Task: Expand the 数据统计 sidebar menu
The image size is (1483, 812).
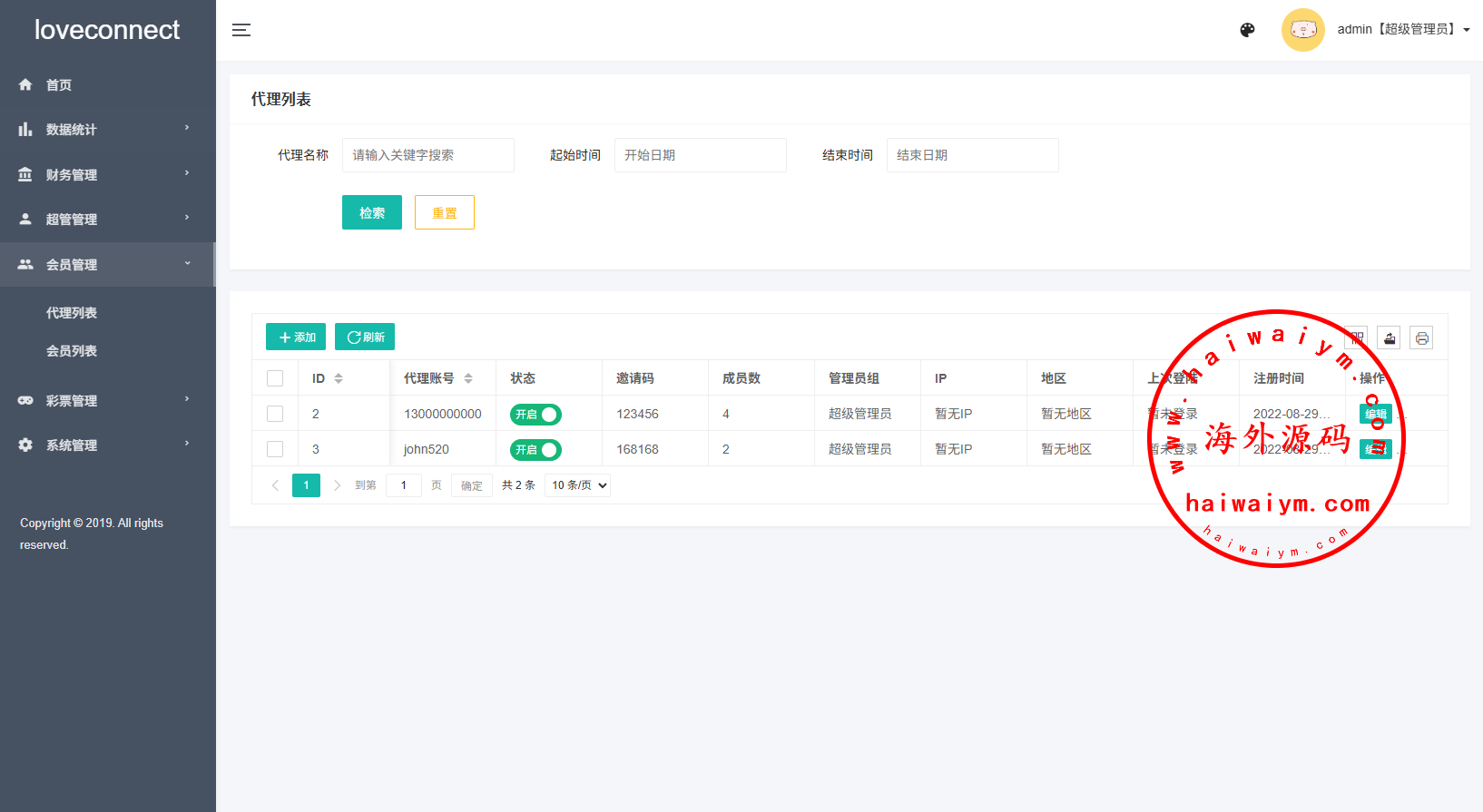Action: tap(107, 130)
